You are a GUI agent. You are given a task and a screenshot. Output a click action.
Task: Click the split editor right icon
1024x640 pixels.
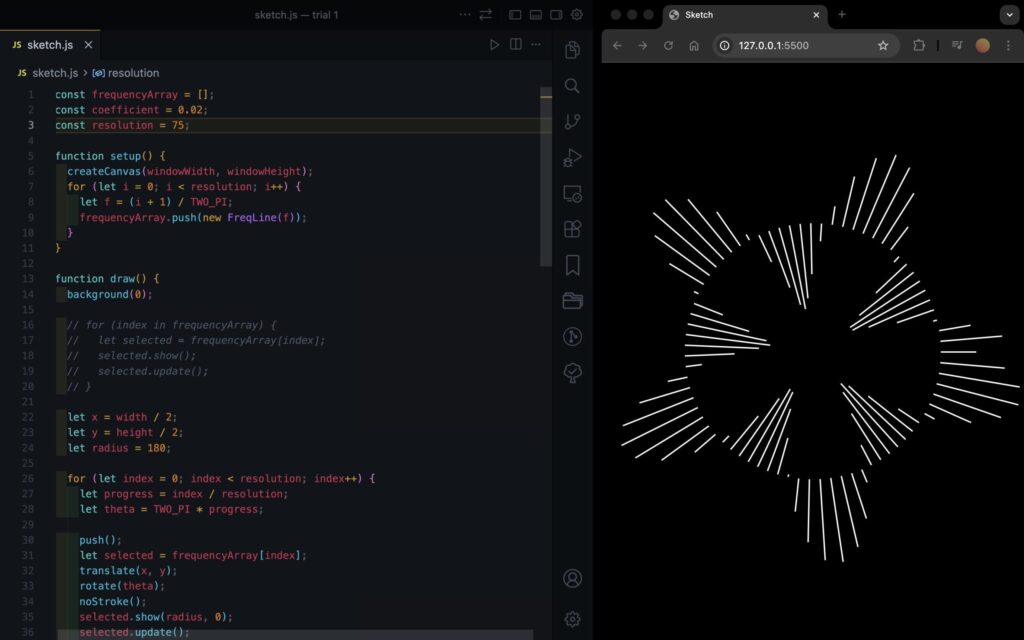516,45
